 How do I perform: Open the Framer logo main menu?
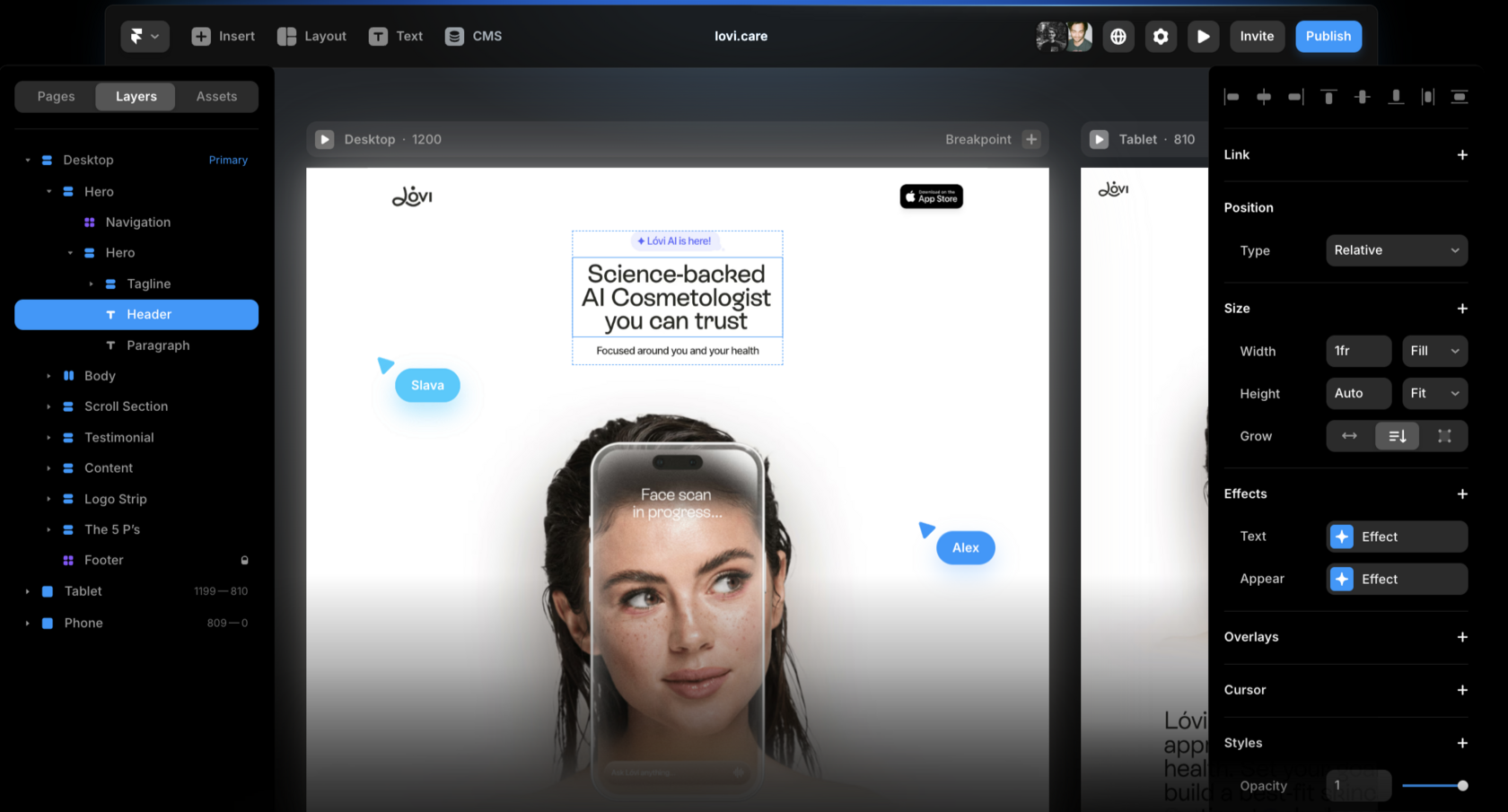pos(144,36)
